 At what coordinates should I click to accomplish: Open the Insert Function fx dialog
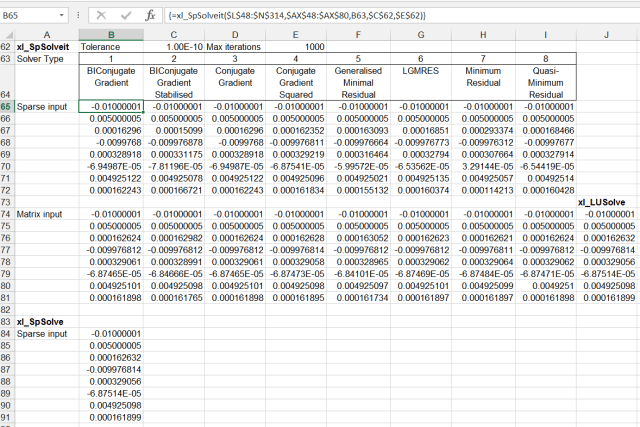[150, 16]
